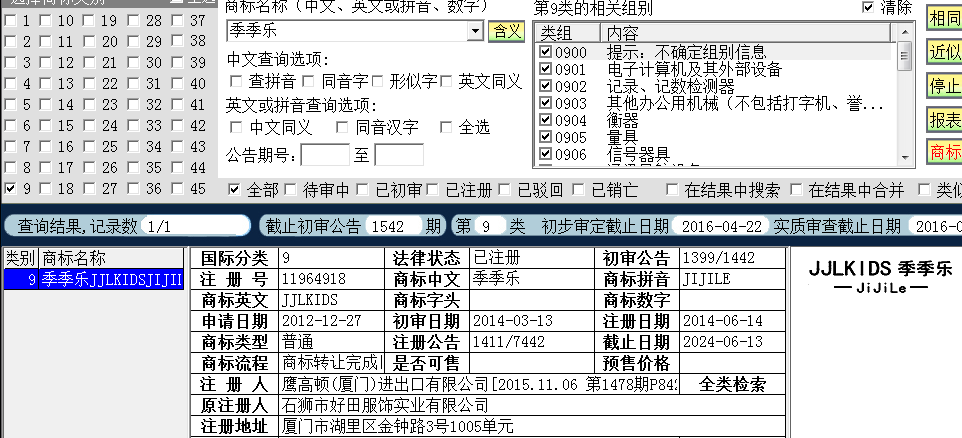
Task: Click the first 公告期号 start field
Action: click(325, 155)
